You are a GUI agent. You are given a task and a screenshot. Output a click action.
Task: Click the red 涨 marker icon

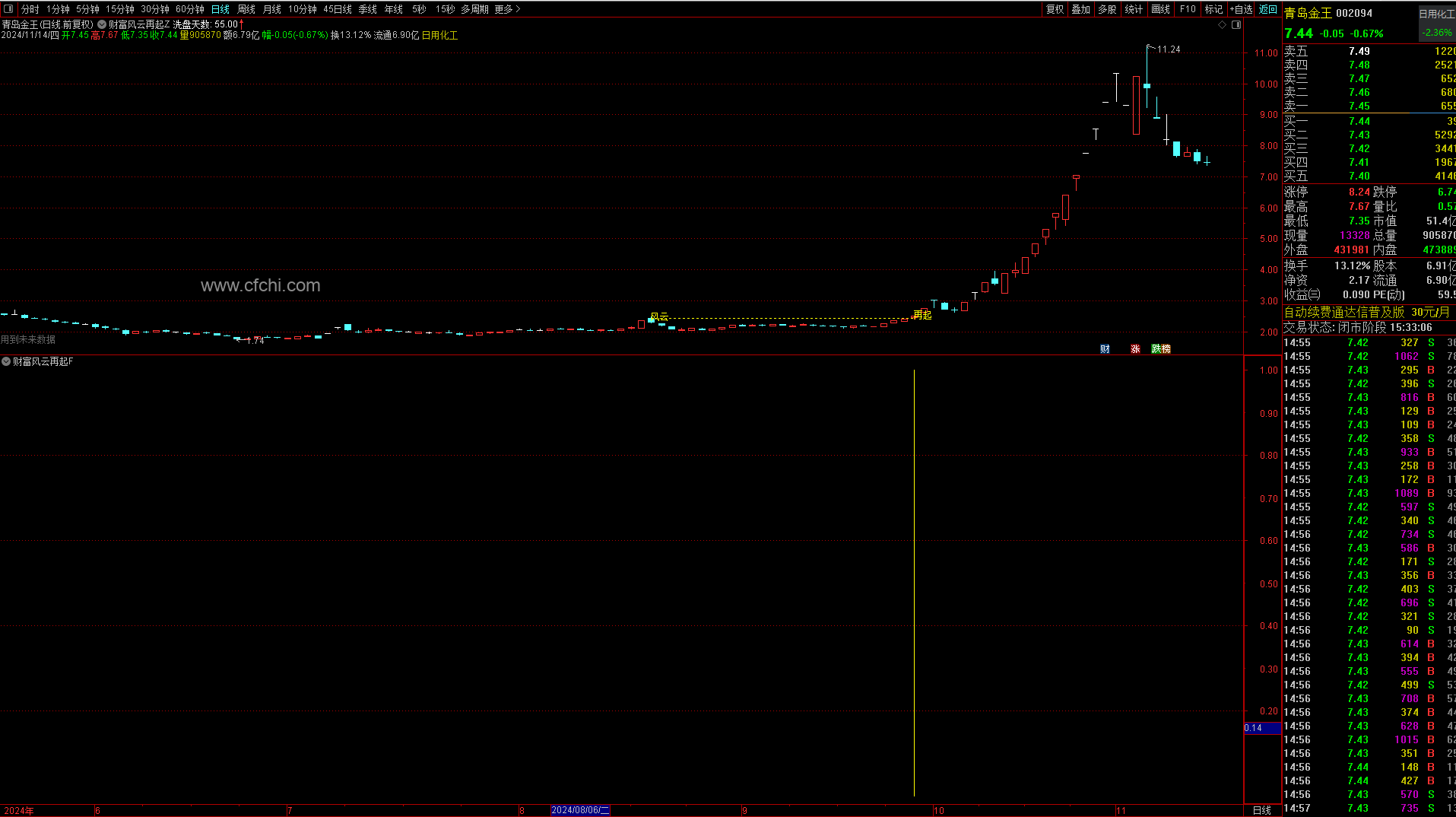tap(1135, 349)
